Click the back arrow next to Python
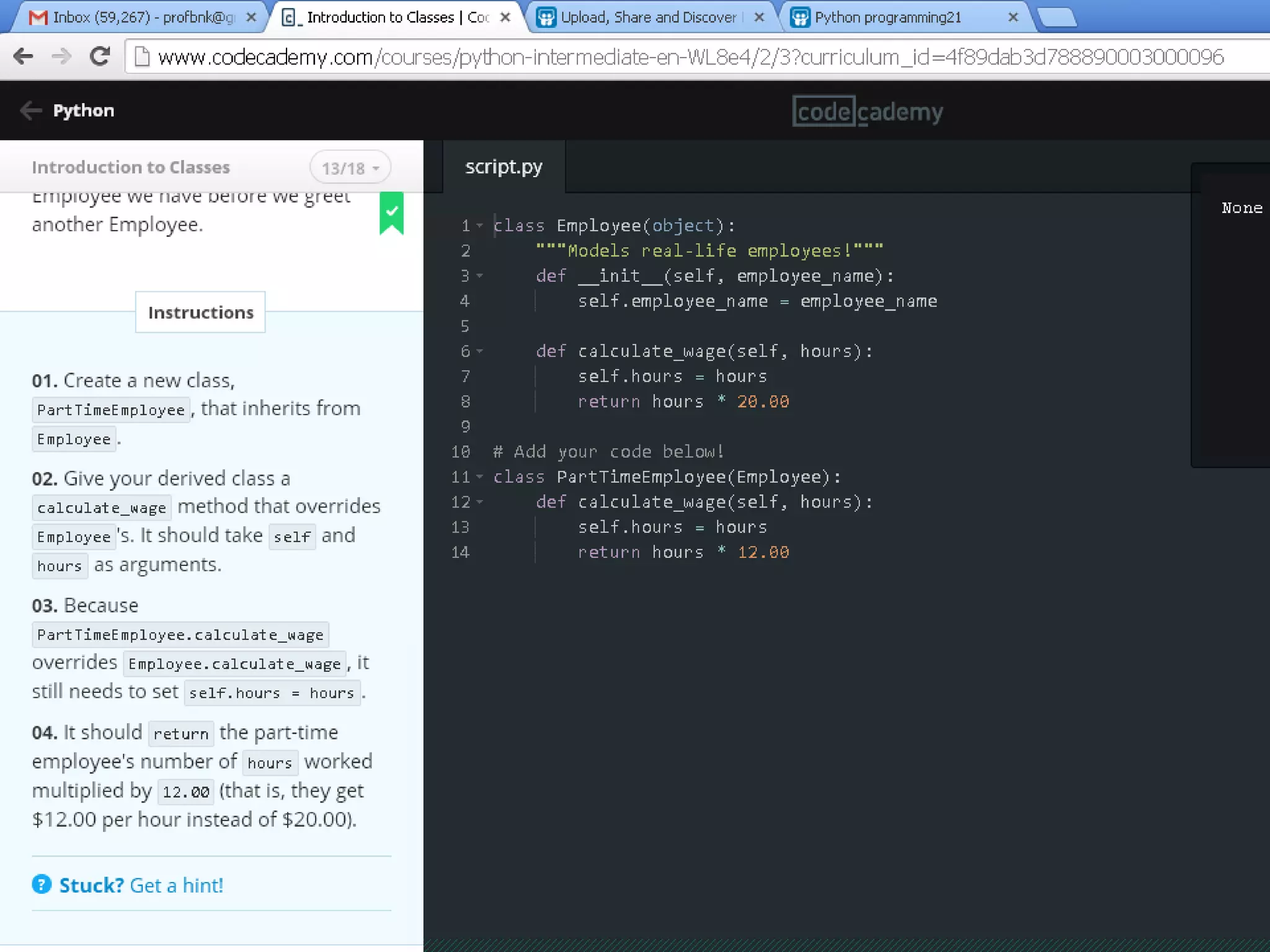Image resolution: width=1270 pixels, height=952 pixels. [30, 110]
